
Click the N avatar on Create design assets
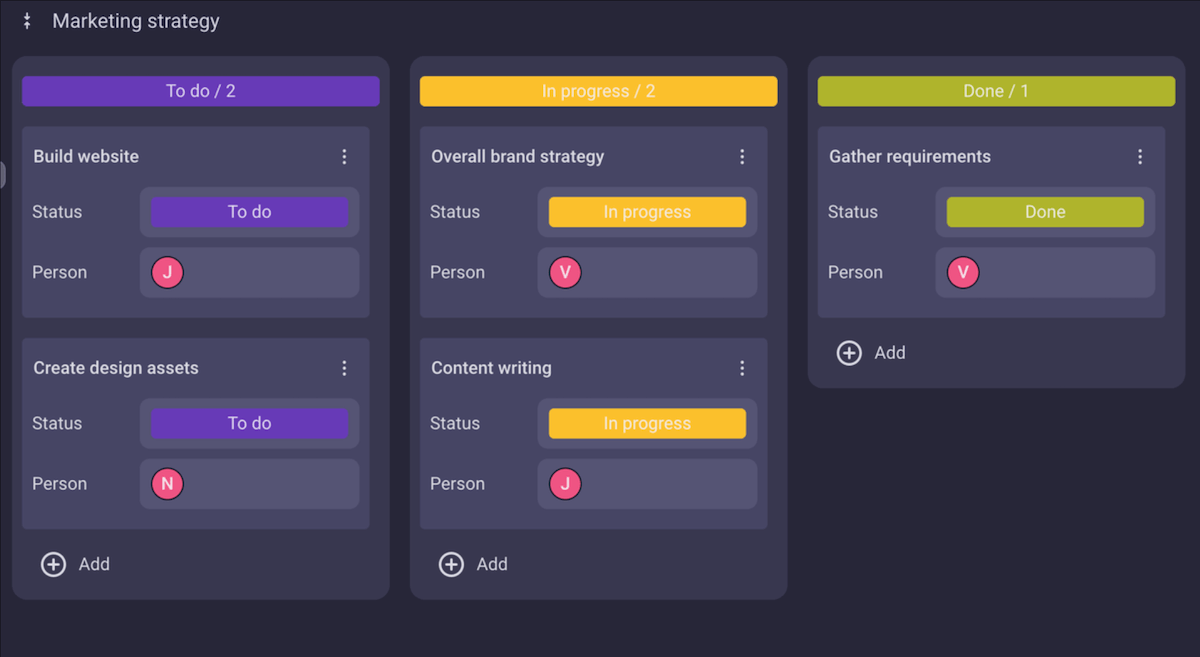click(x=167, y=484)
